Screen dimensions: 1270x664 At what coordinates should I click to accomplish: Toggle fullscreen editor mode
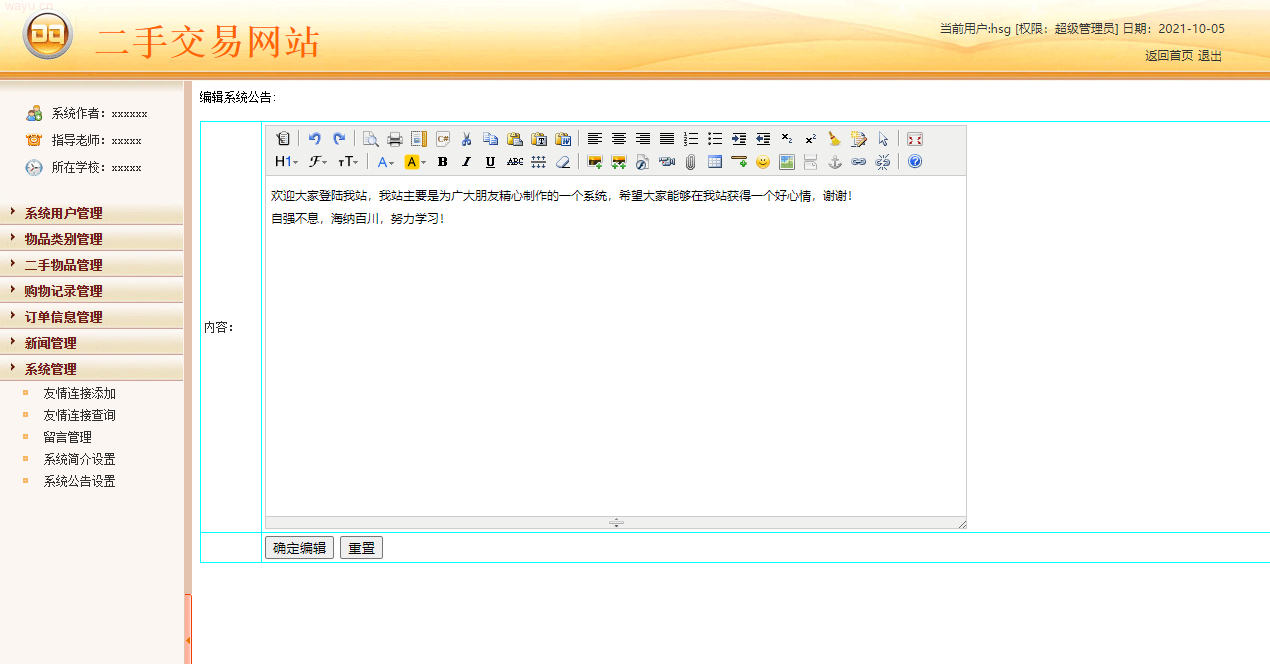coord(914,139)
